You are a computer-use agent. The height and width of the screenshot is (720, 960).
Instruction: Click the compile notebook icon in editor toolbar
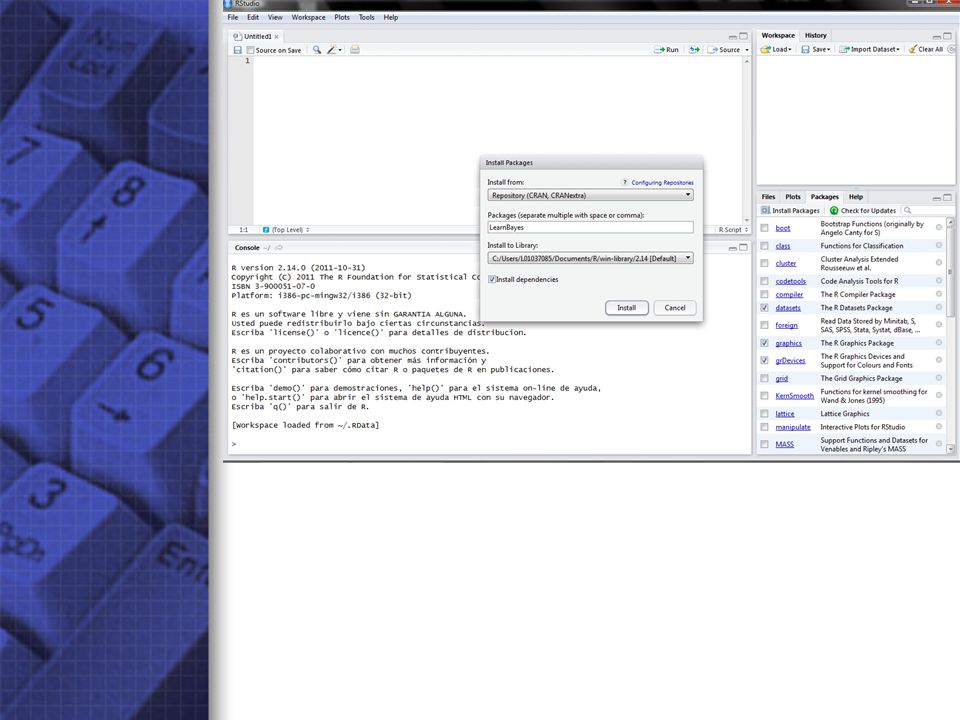click(x=355, y=50)
